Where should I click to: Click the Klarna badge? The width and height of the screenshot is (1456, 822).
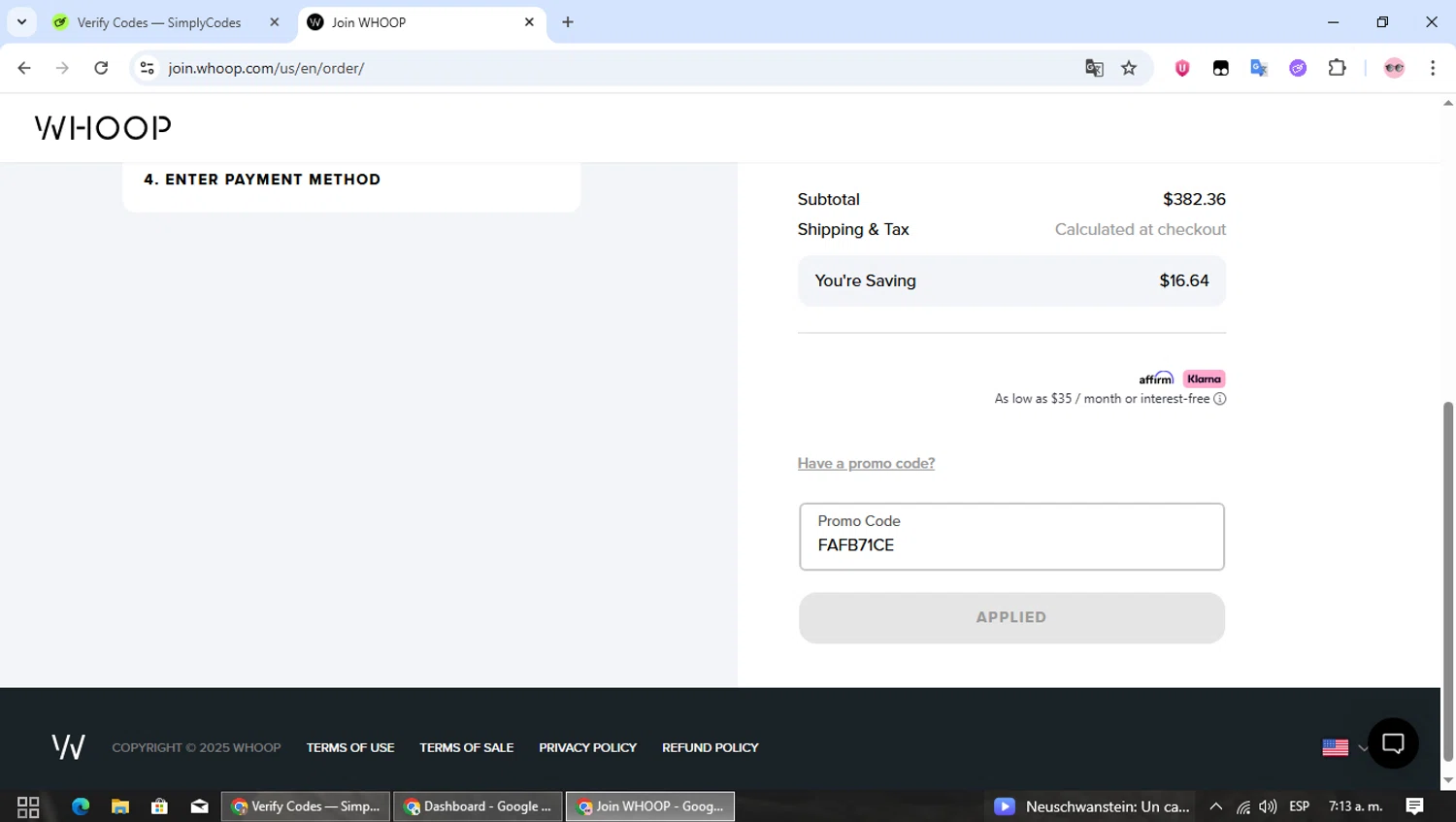[x=1204, y=379]
